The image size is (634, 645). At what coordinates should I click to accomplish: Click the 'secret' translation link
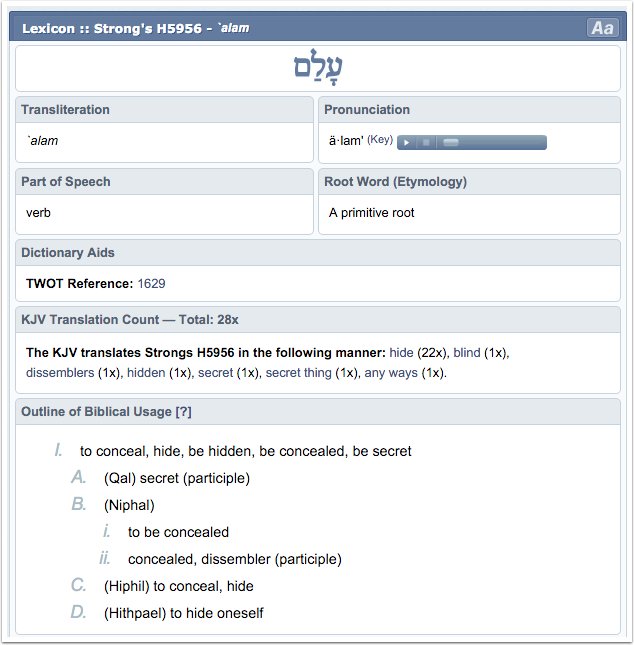[215, 373]
